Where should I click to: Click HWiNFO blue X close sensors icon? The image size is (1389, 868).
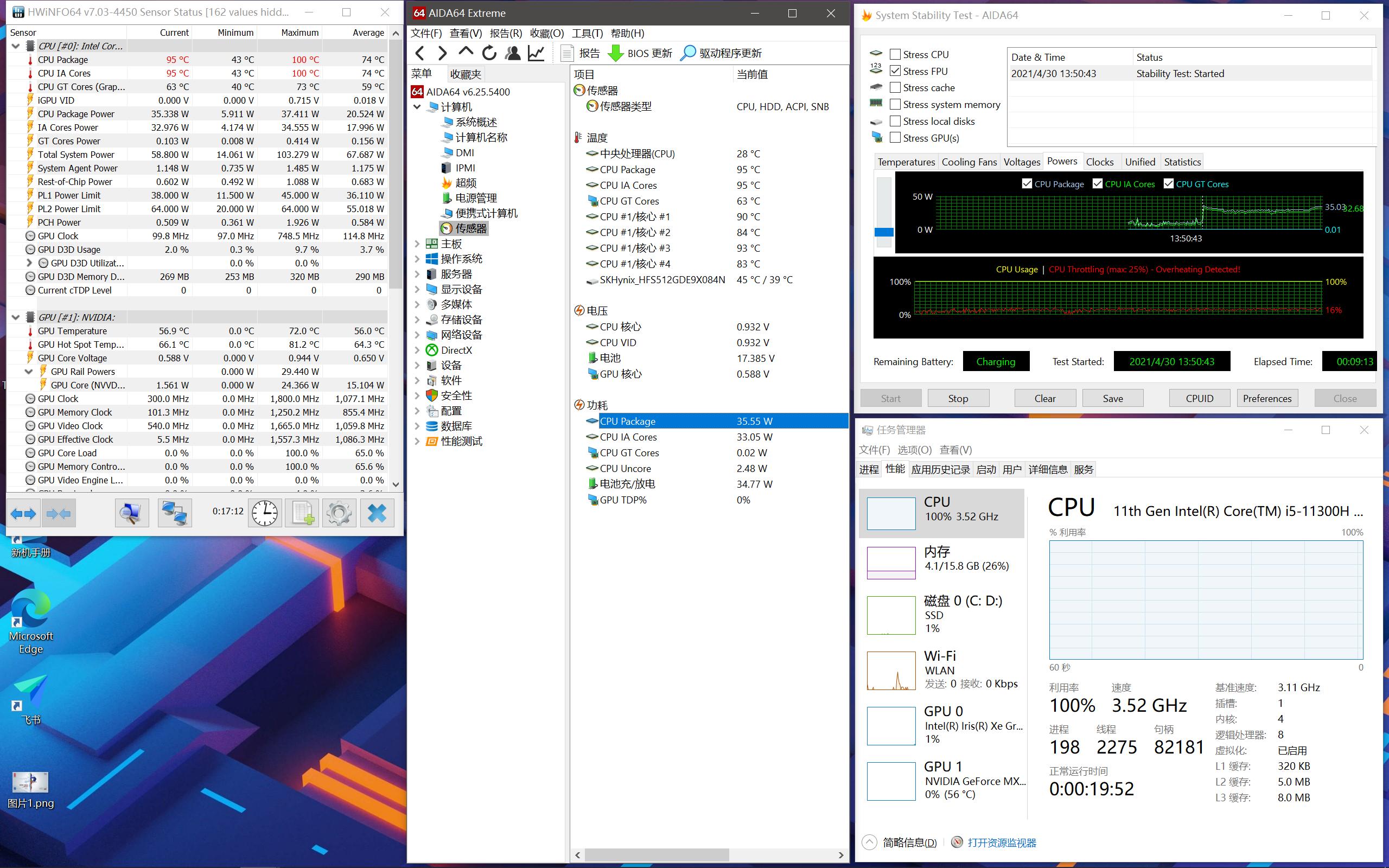pos(377,513)
